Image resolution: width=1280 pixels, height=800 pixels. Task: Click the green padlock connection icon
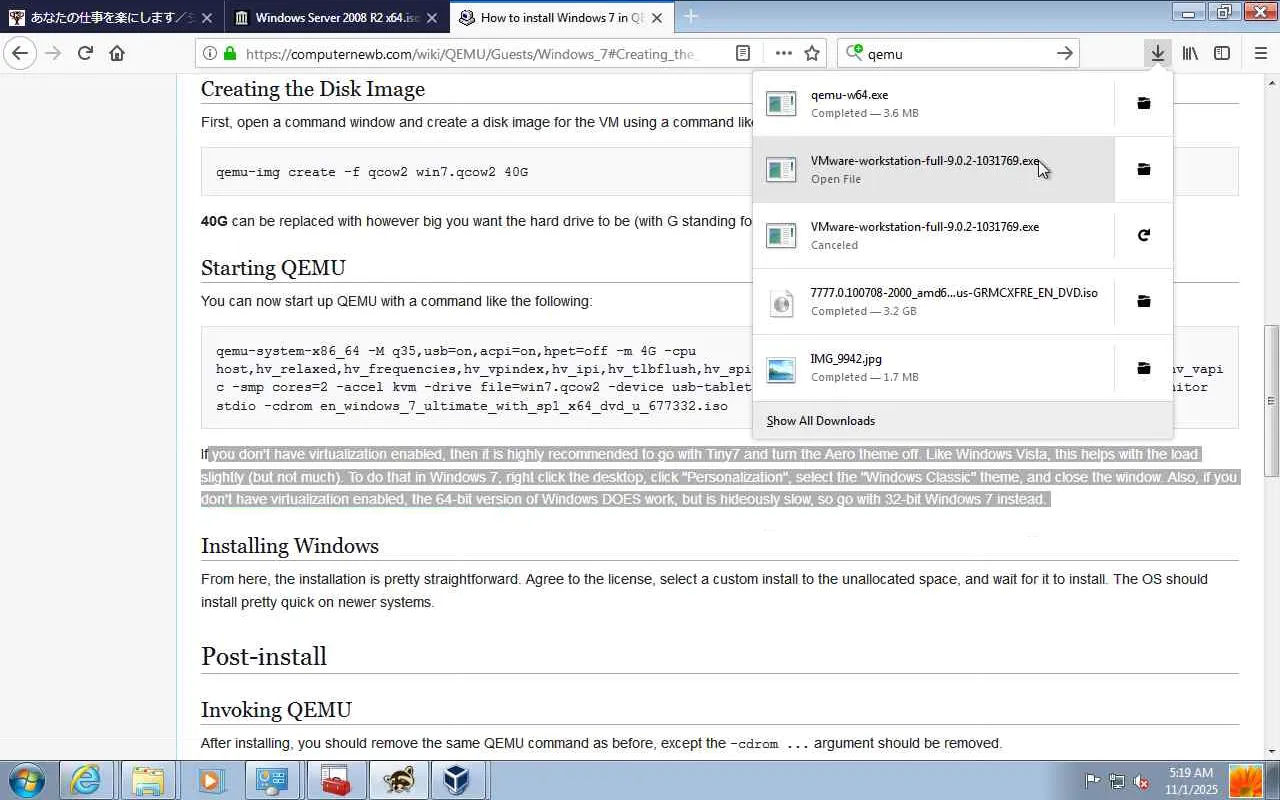click(x=230, y=54)
